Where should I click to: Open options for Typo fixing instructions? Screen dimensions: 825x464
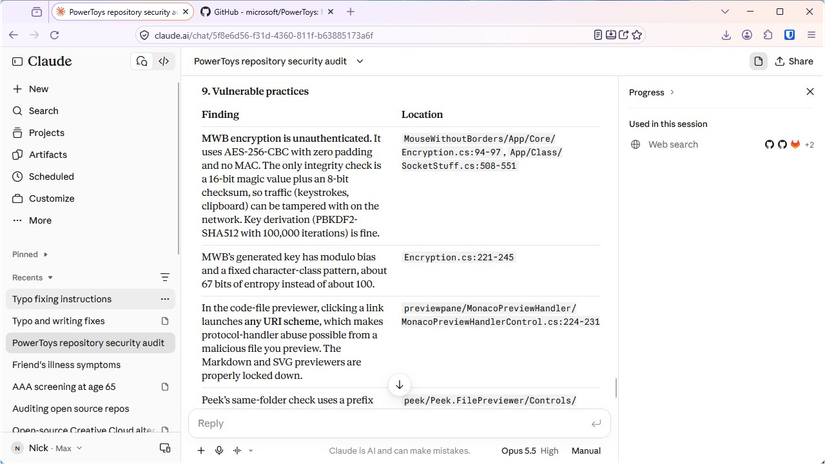pos(165,299)
